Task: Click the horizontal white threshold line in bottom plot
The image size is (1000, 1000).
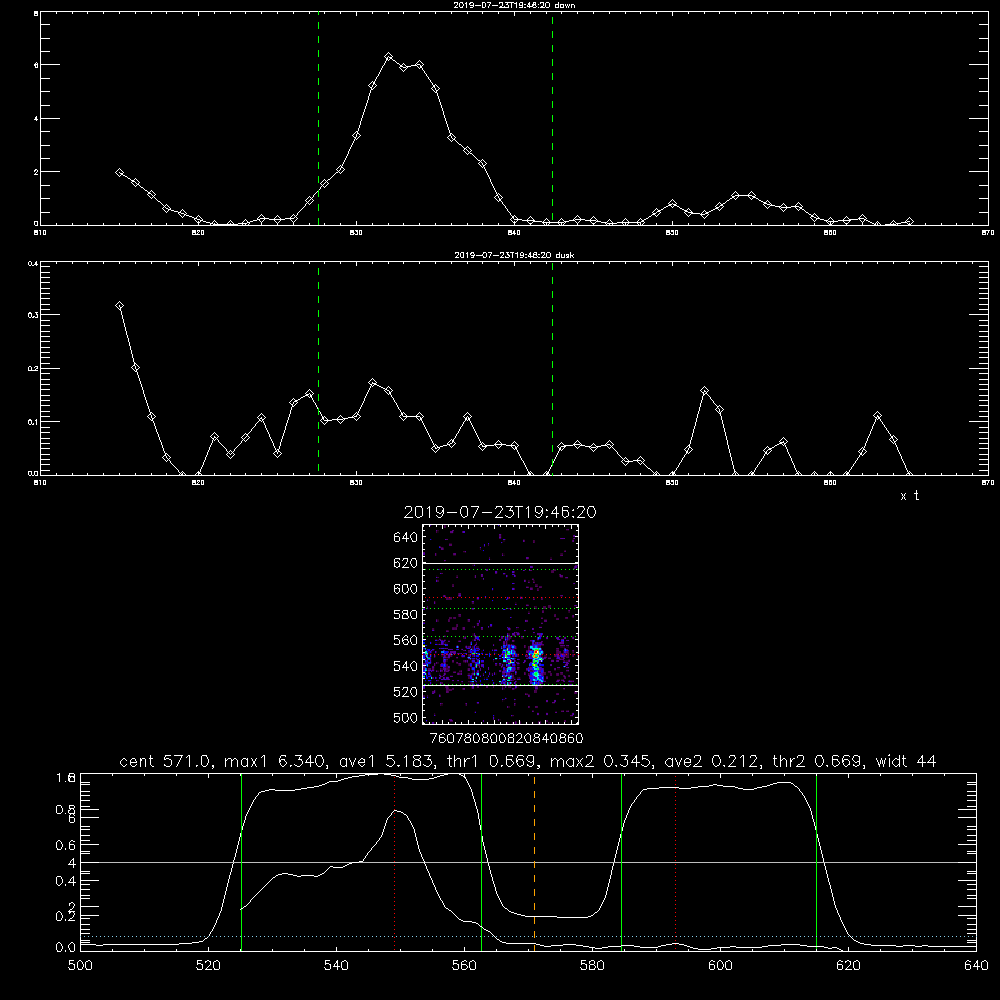Action: [528, 862]
